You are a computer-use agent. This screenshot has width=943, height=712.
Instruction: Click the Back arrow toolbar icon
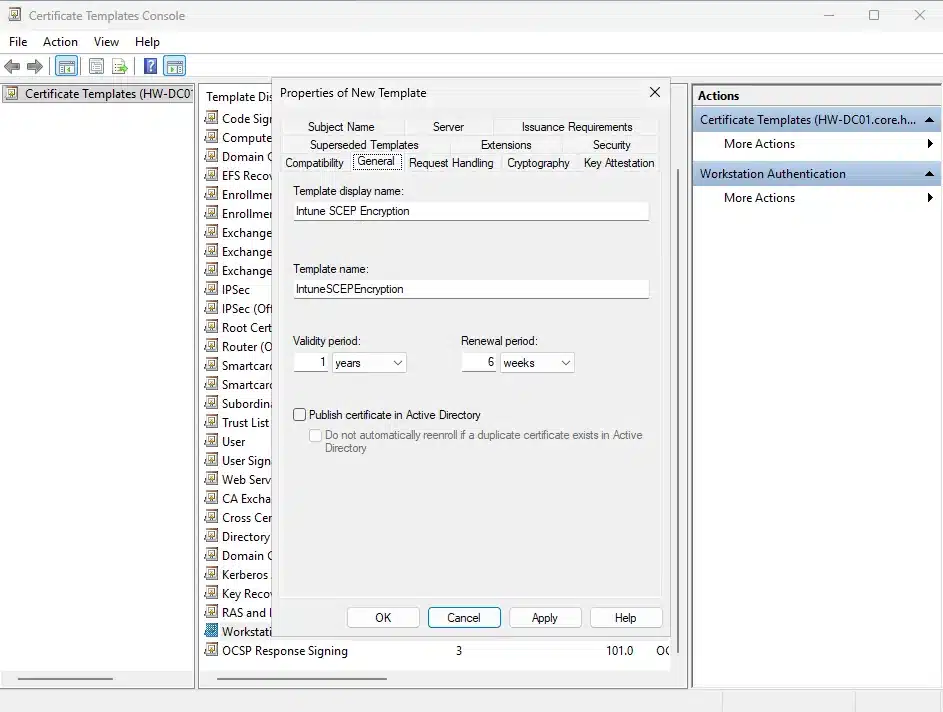coord(12,67)
